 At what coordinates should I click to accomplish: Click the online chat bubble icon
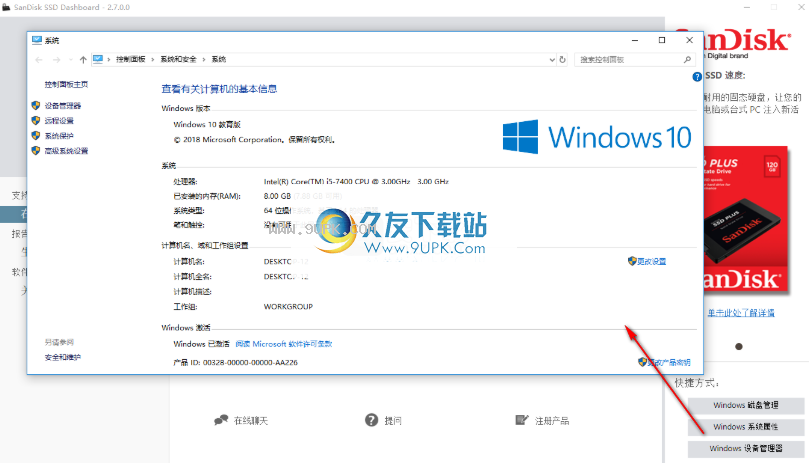coord(221,420)
